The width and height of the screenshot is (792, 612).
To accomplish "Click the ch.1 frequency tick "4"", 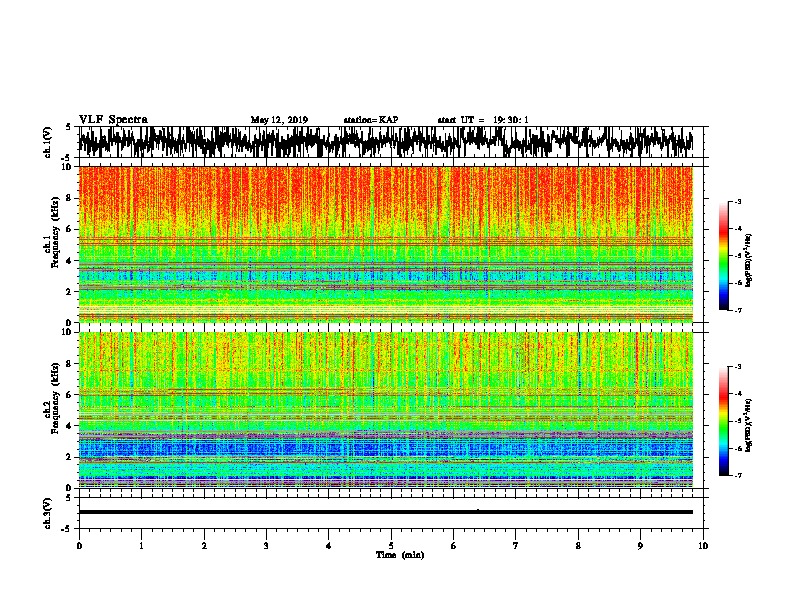I will 71,261.
